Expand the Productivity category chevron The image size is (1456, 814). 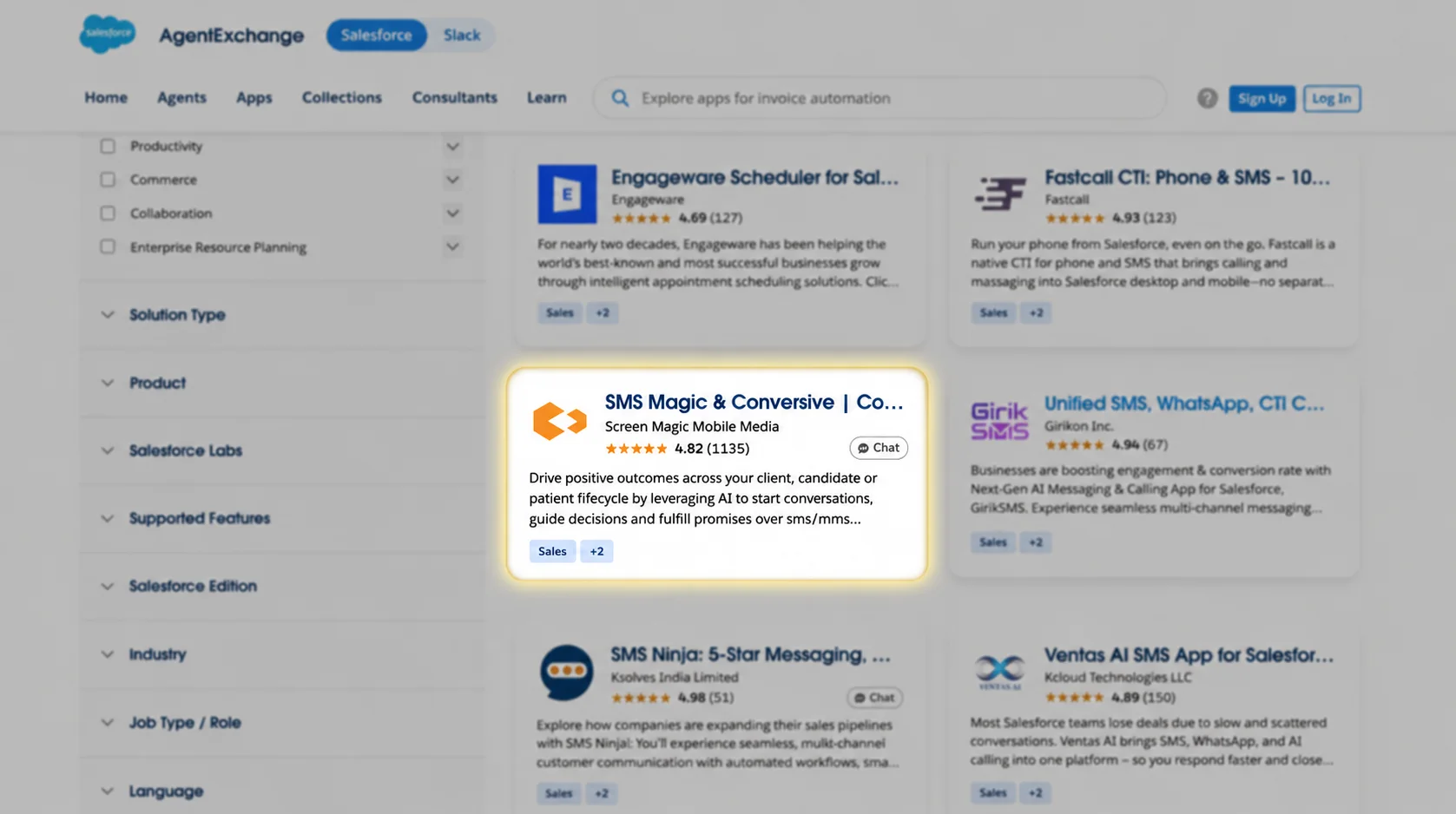coord(452,147)
